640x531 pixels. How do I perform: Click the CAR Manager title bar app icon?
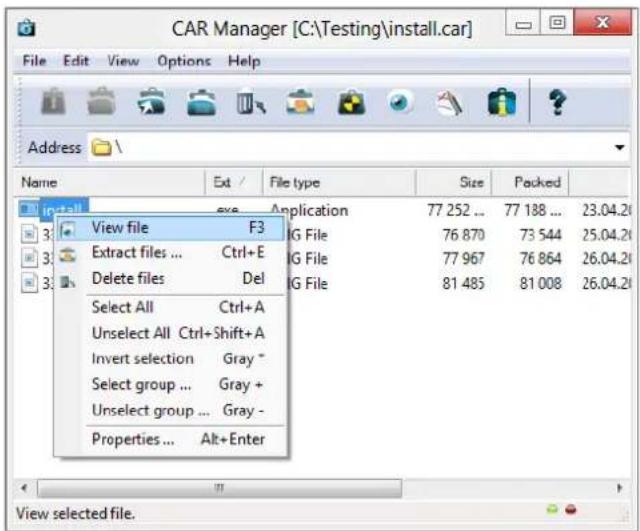[27, 28]
